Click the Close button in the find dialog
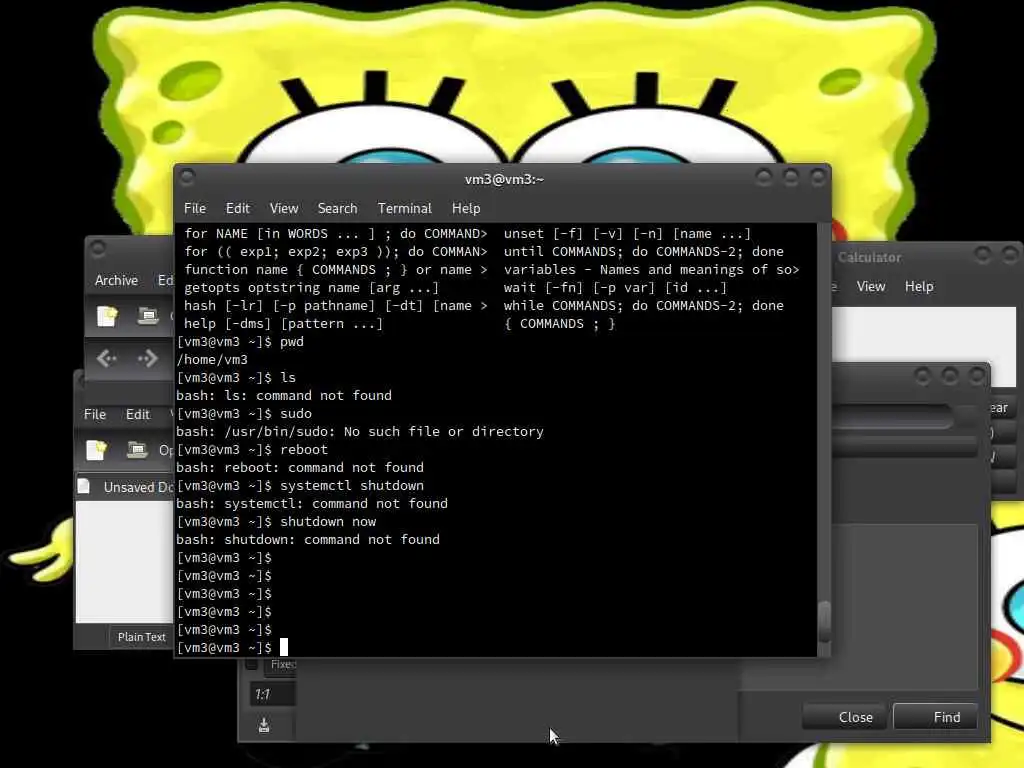Viewport: 1024px width, 768px height. [x=844, y=717]
